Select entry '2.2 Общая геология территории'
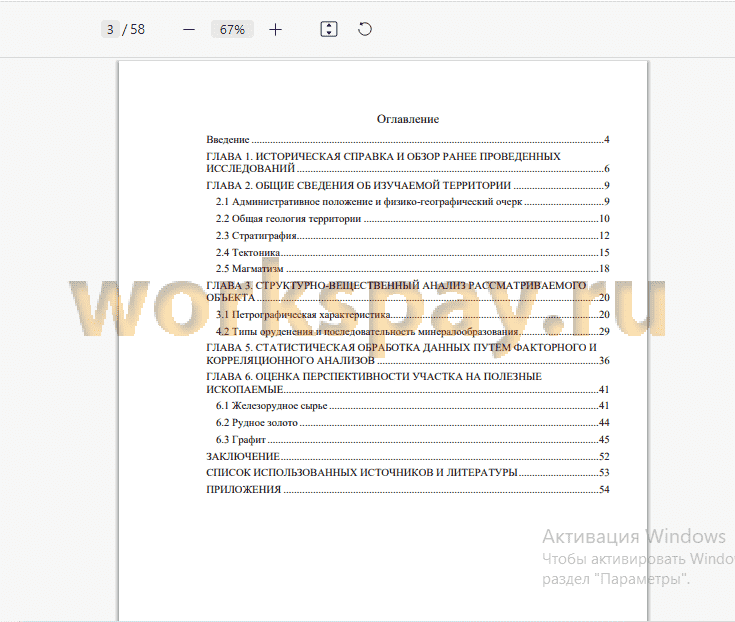 tap(412, 219)
